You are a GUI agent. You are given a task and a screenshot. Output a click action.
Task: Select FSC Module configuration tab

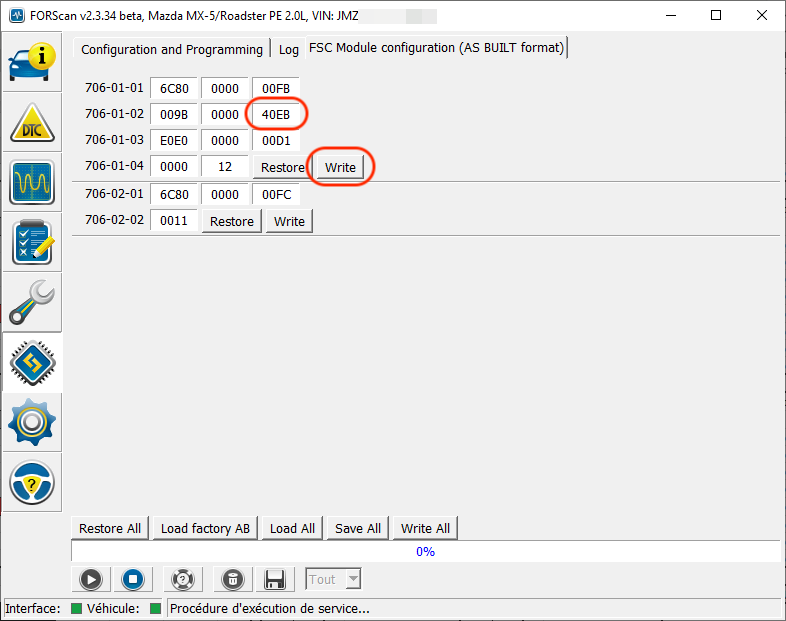click(x=437, y=48)
